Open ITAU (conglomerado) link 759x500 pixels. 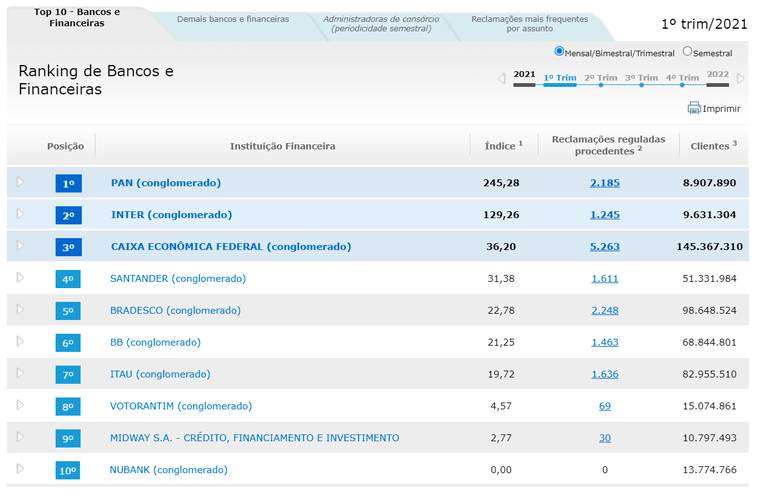(160, 375)
